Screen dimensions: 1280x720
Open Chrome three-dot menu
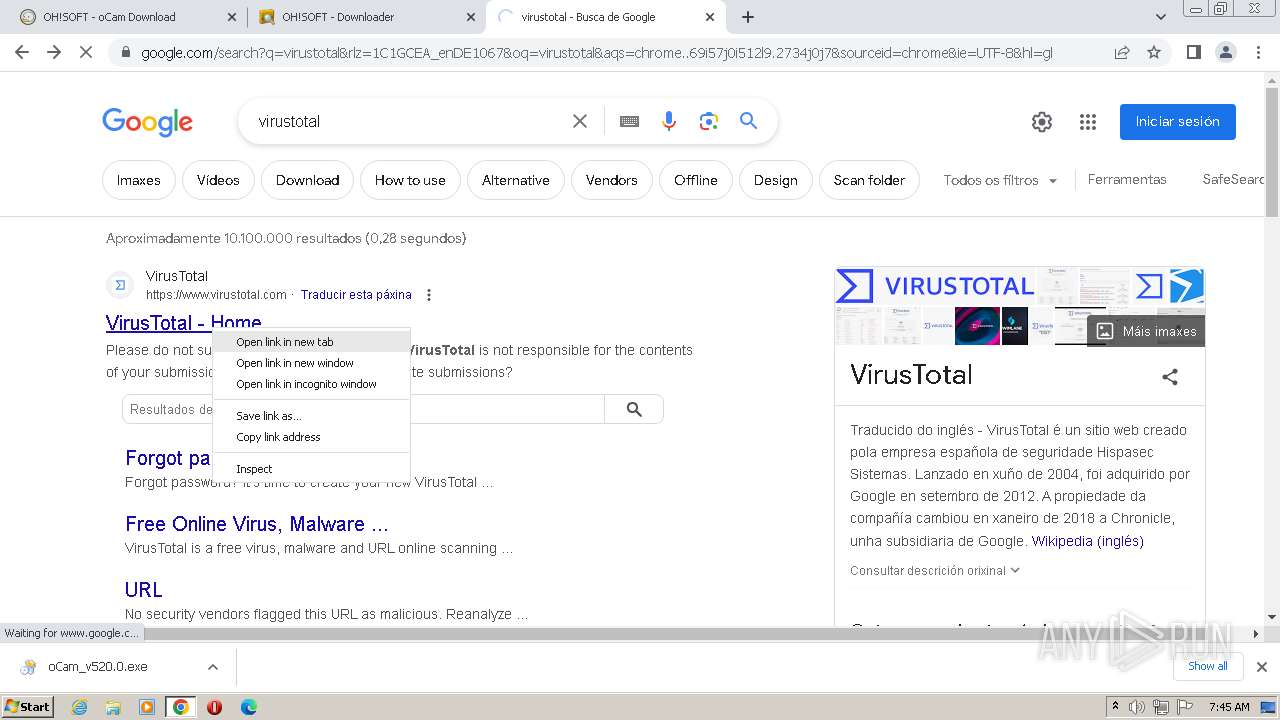(x=1258, y=52)
